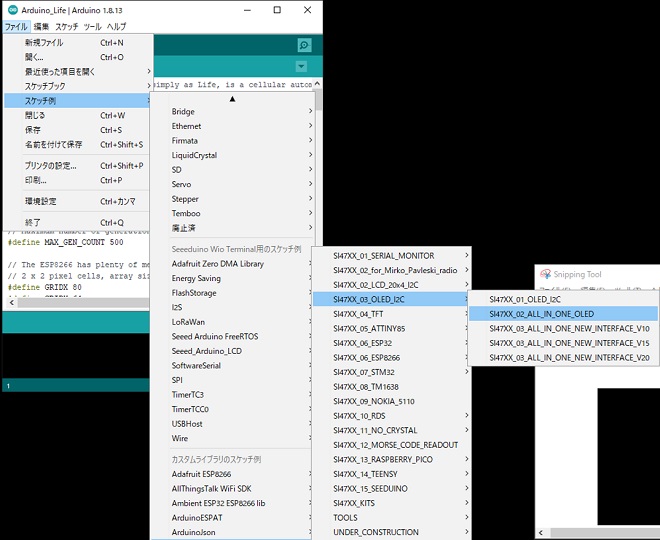Select 終了 to quit Arduino
Viewport: 660px width, 540px height.
(77, 222)
